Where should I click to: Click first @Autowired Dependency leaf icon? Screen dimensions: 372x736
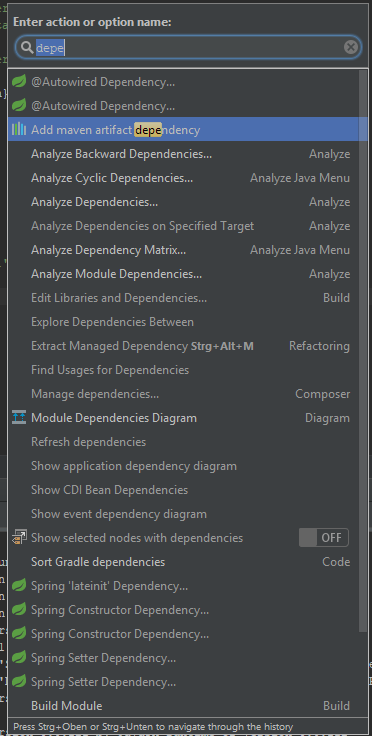tap(19, 82)
